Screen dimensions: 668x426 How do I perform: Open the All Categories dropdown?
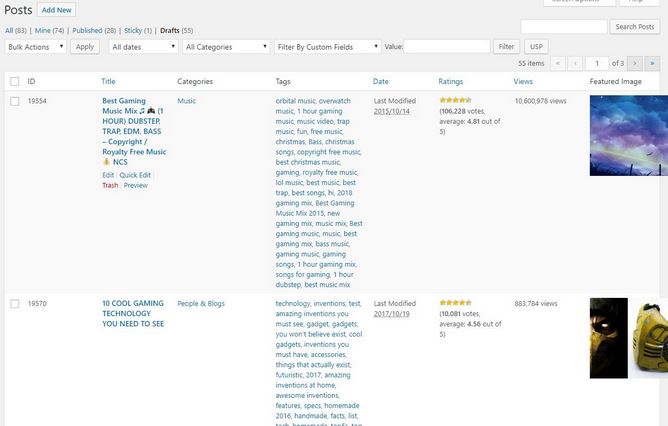(226, 47)
